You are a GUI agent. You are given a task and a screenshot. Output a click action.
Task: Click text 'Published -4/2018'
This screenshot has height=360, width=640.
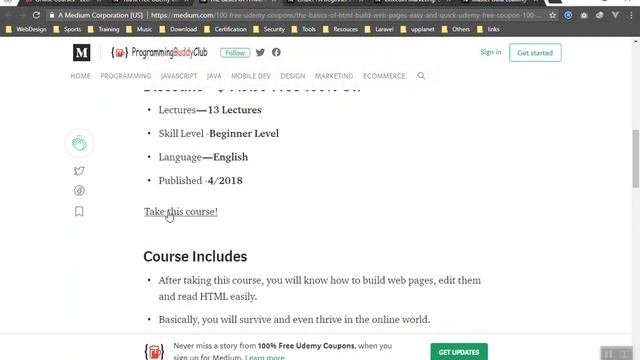click(200, 180)
